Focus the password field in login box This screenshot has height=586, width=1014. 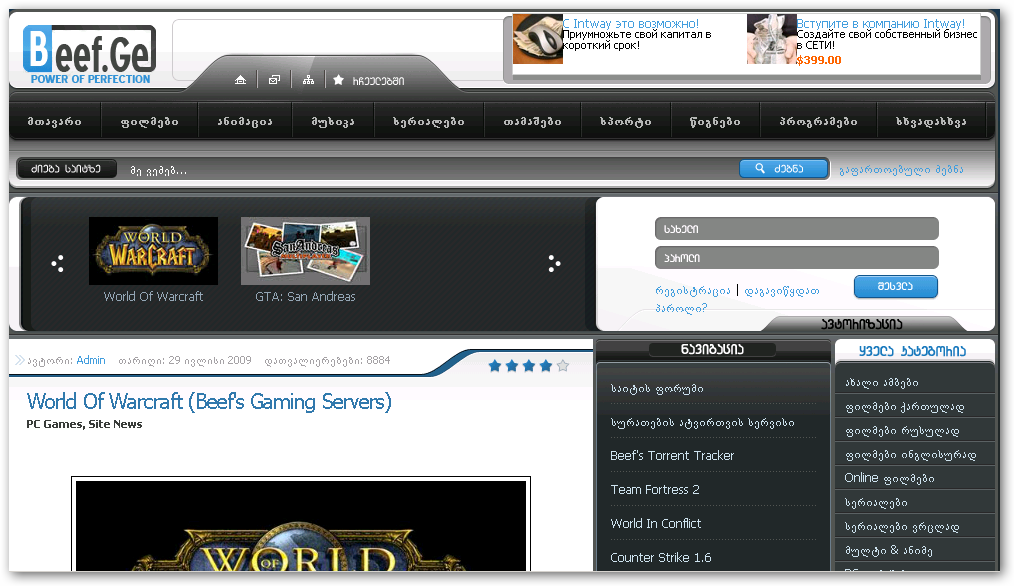click(796, 257)
